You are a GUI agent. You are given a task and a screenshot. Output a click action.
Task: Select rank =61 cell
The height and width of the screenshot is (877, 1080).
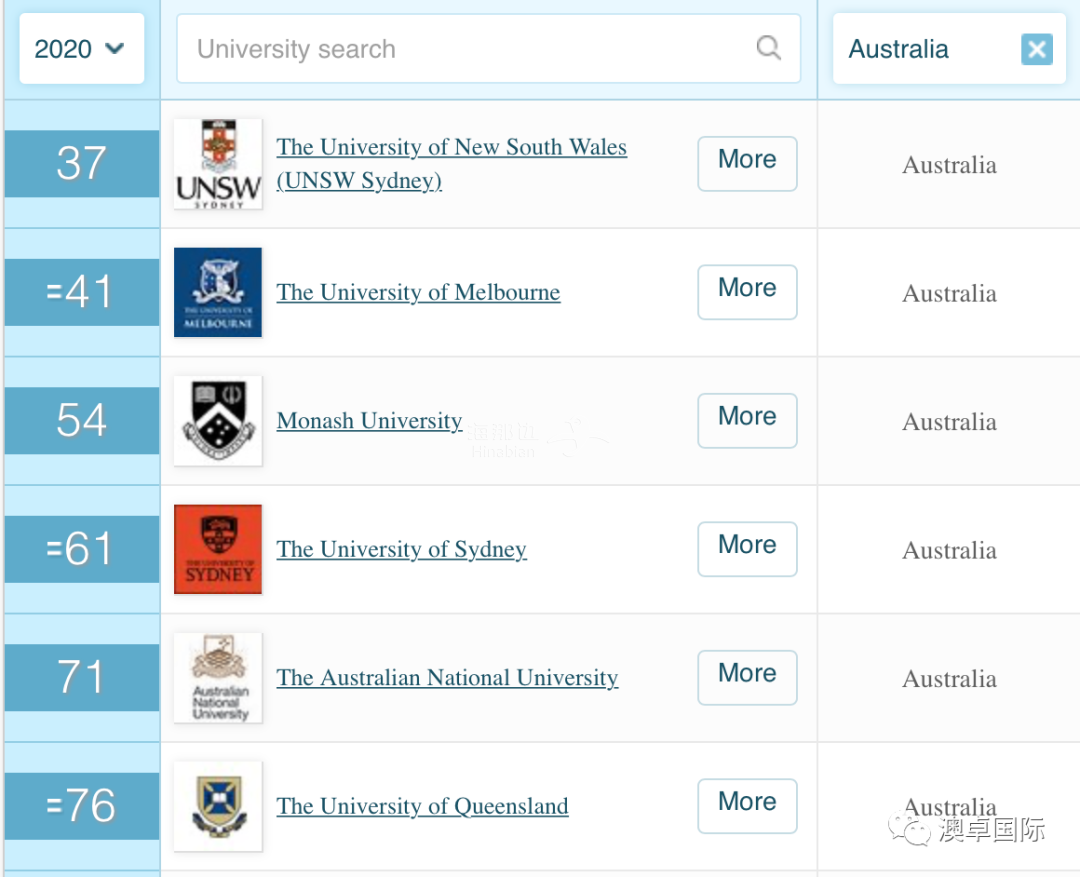tap(82, 549)
